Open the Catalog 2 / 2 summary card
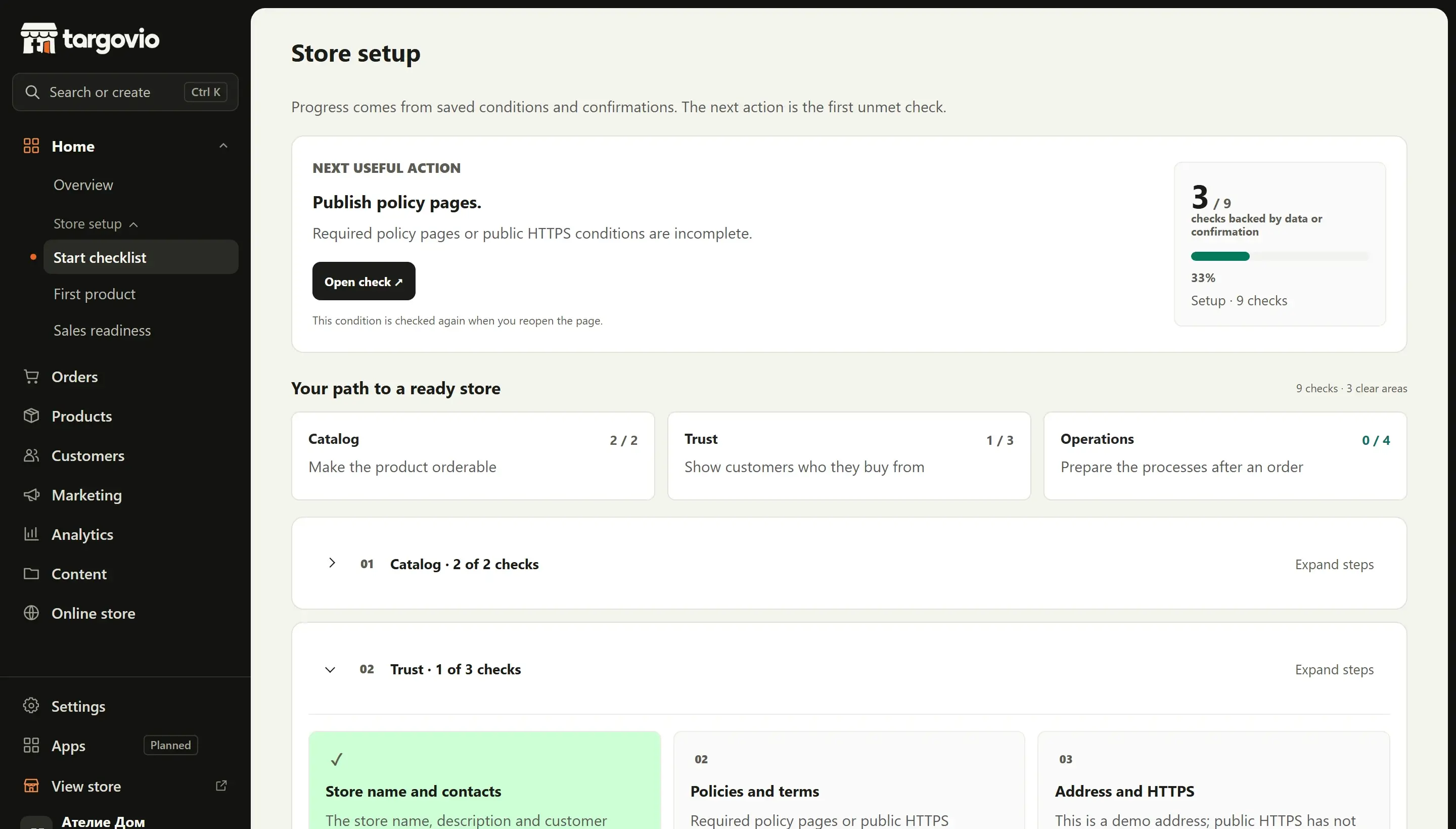The image size is (1456, 829). 473,456
